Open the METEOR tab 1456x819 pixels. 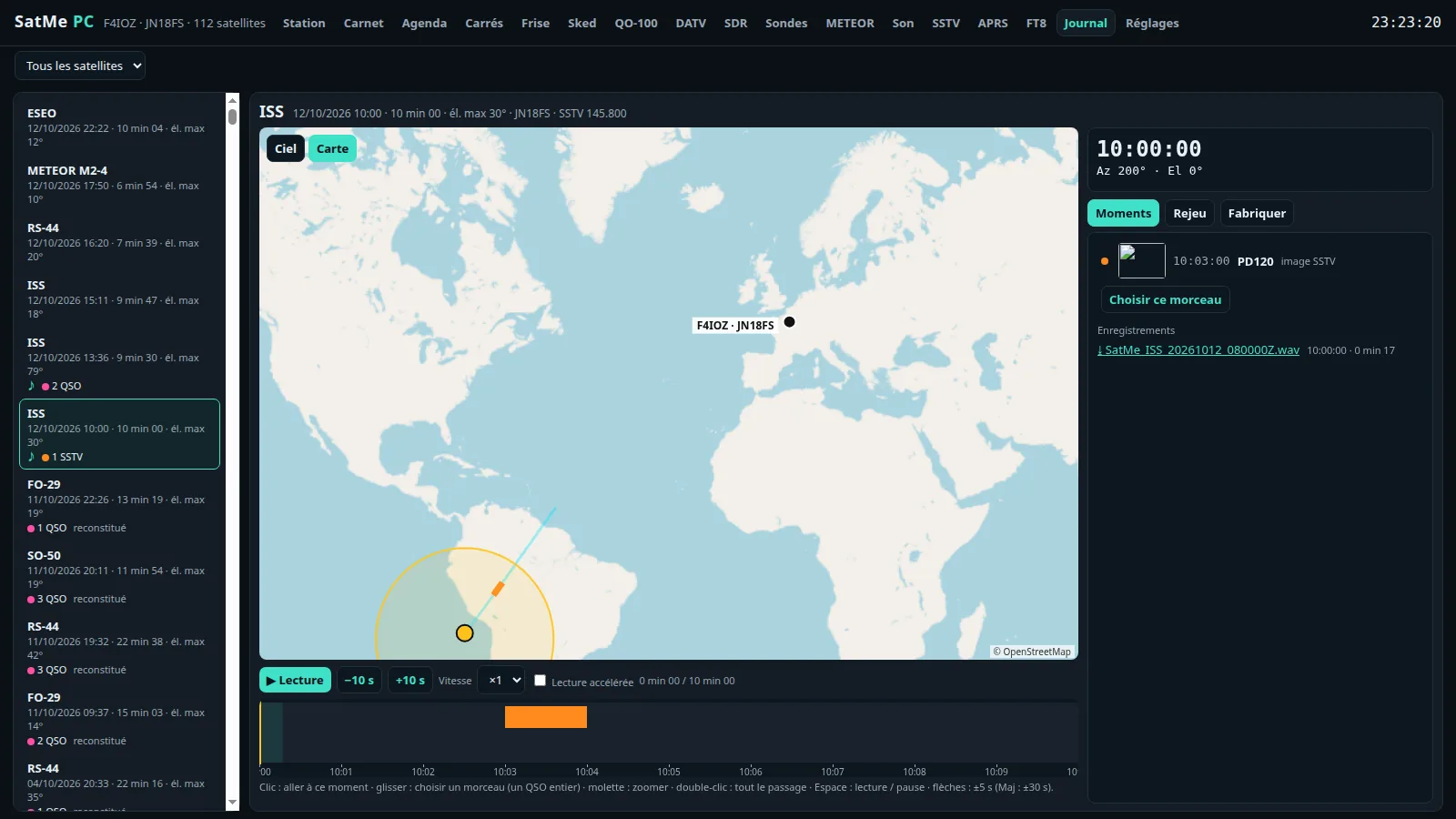click(x=850, y=23)
